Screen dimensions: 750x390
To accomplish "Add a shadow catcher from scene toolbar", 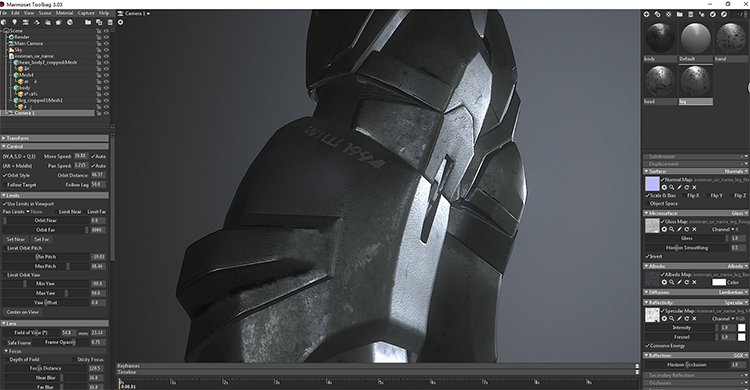I will click(48, 22).
